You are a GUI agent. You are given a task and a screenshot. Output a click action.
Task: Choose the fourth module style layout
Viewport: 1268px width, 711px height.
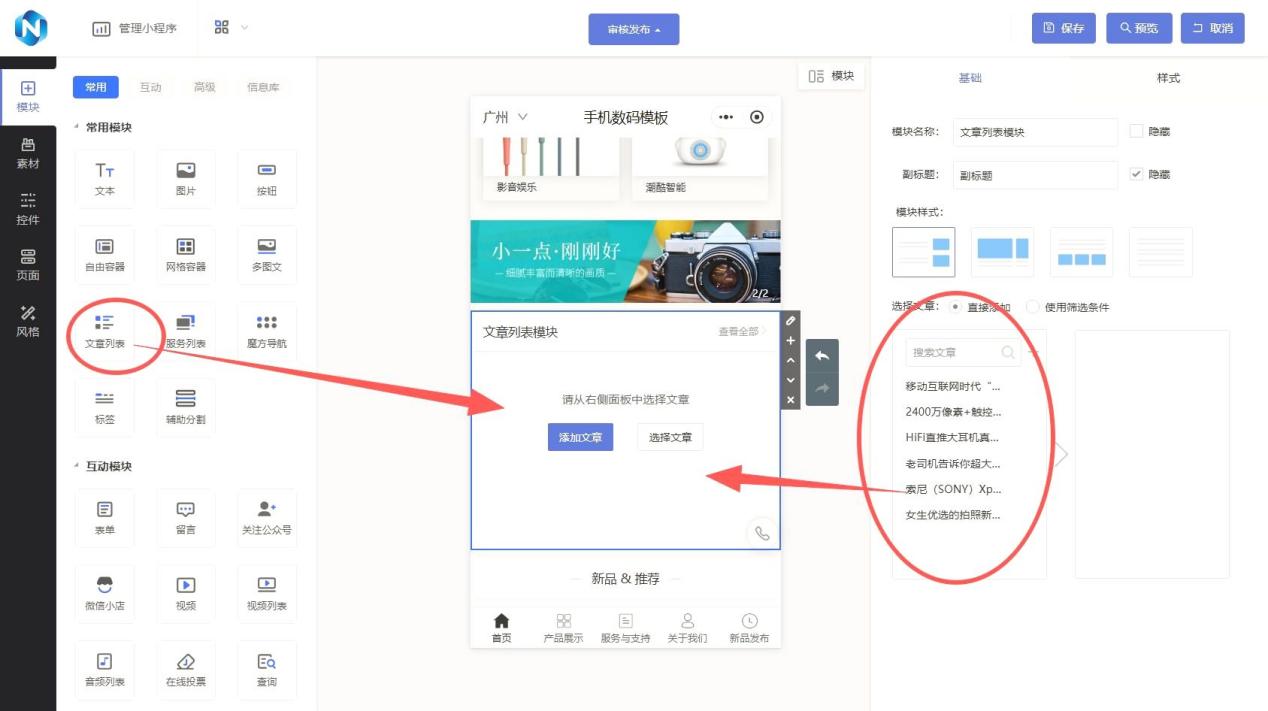pyautogui.click(x=1160, y=252)
